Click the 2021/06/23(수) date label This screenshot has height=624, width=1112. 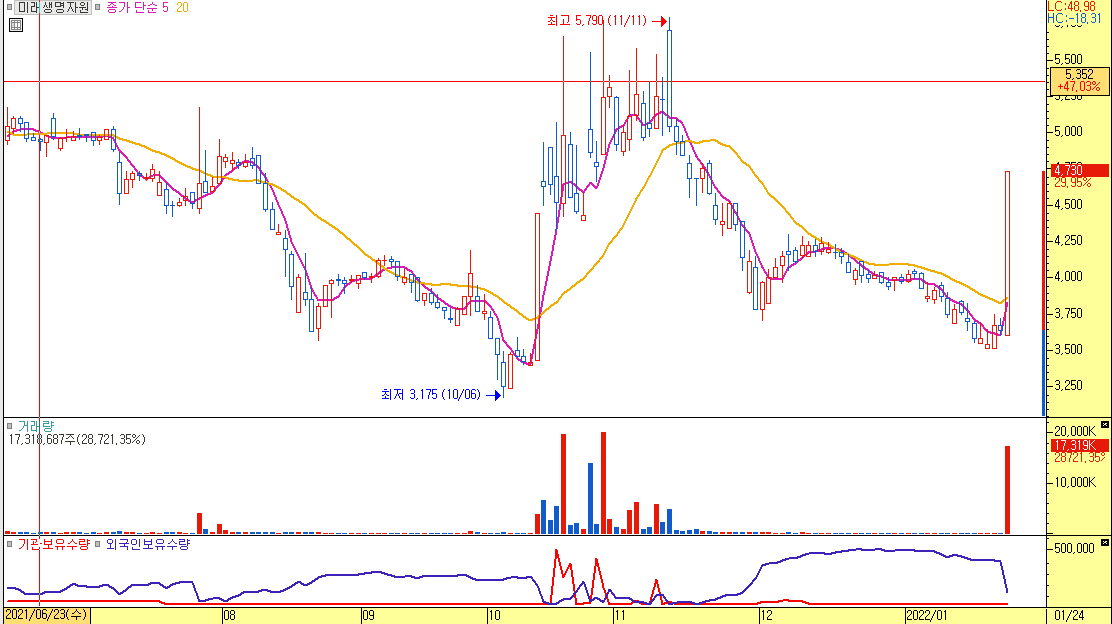point(47,615)
